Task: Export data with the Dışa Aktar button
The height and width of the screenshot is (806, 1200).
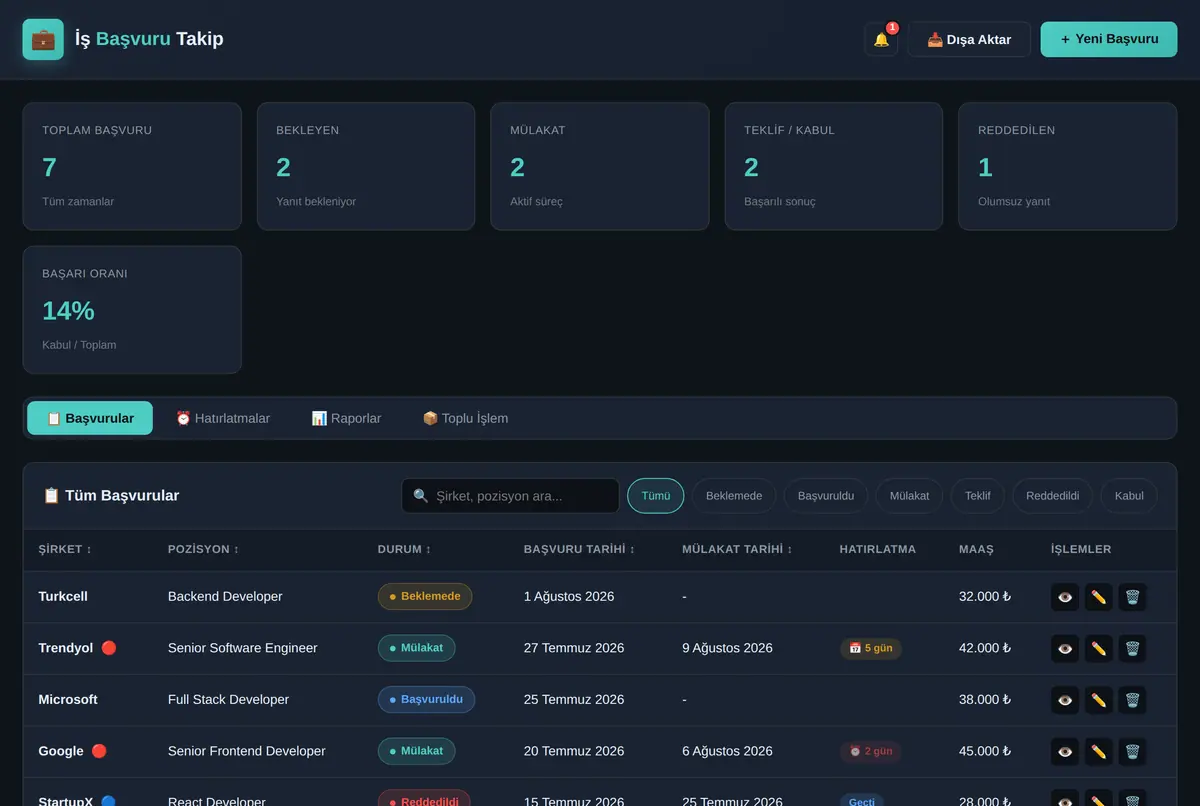Action: [969, 39]
